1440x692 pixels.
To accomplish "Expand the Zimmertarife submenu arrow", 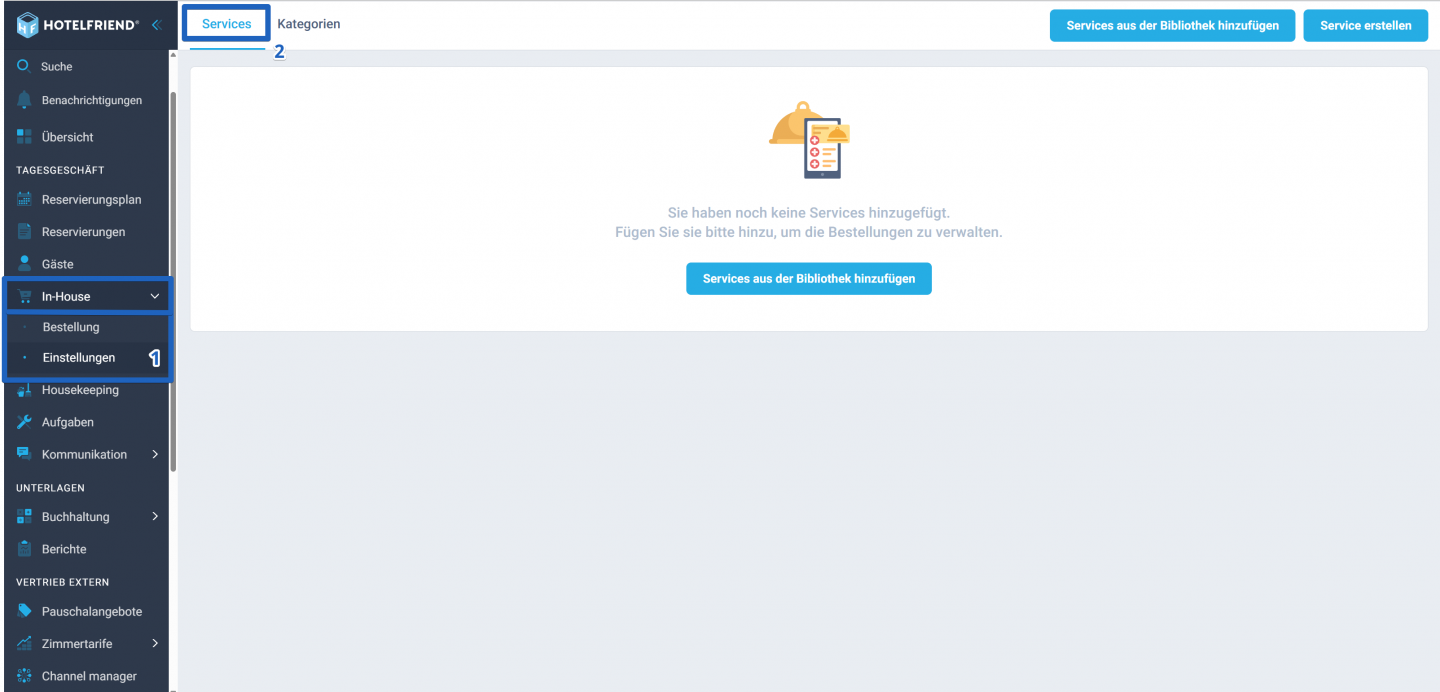I will (x=155, y=644).
